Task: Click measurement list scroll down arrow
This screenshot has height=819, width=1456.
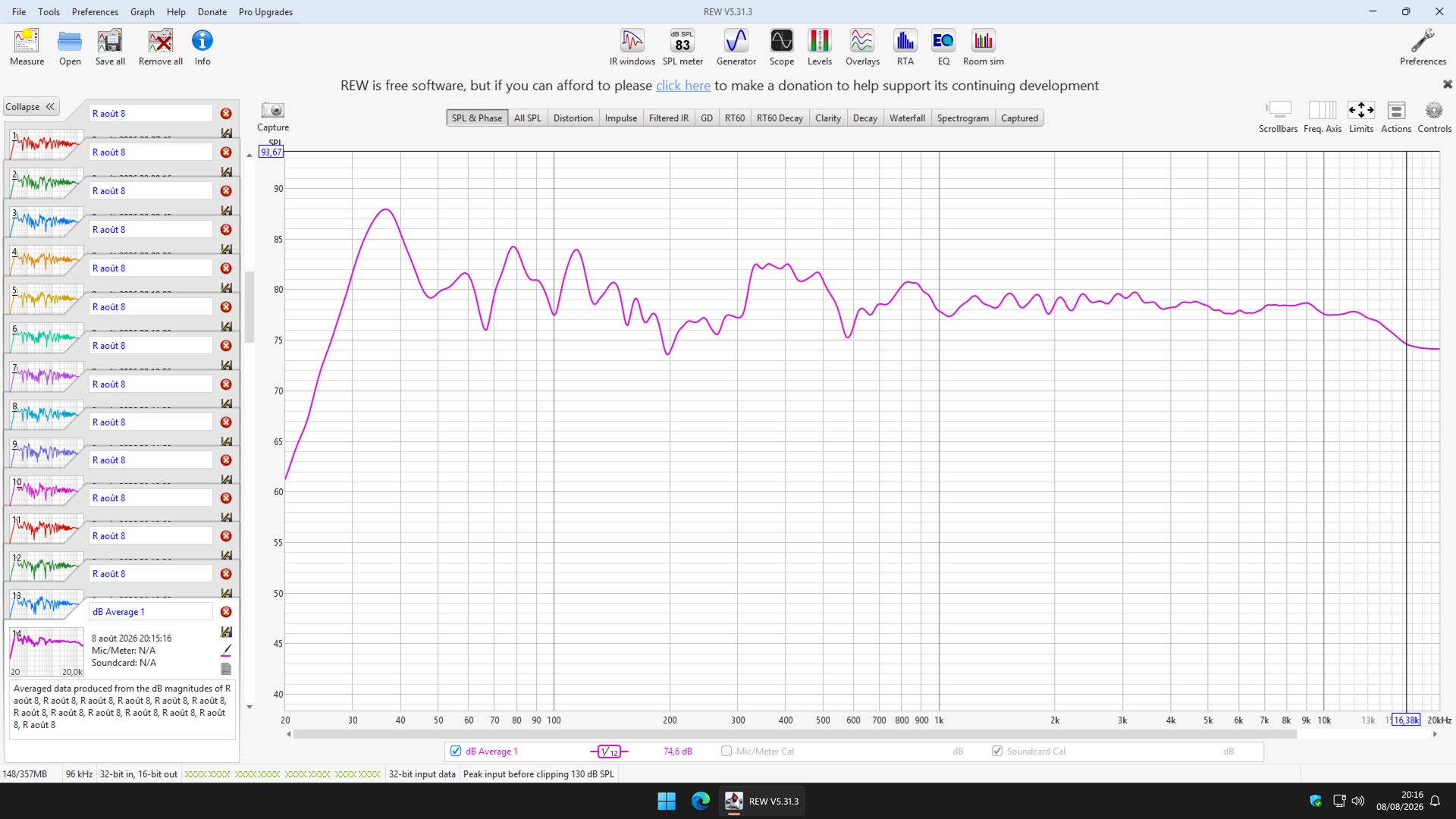Action: pyautogui.click(x=249, y=707)
